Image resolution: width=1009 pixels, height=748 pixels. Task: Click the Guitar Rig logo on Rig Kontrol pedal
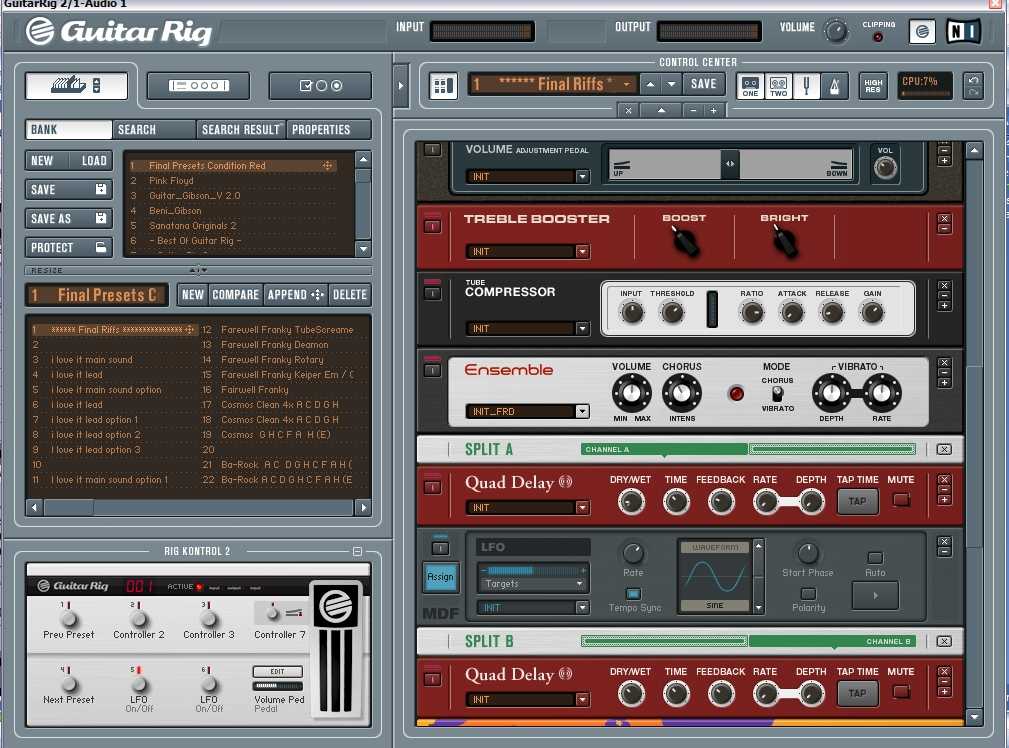(x=337, y=606)
